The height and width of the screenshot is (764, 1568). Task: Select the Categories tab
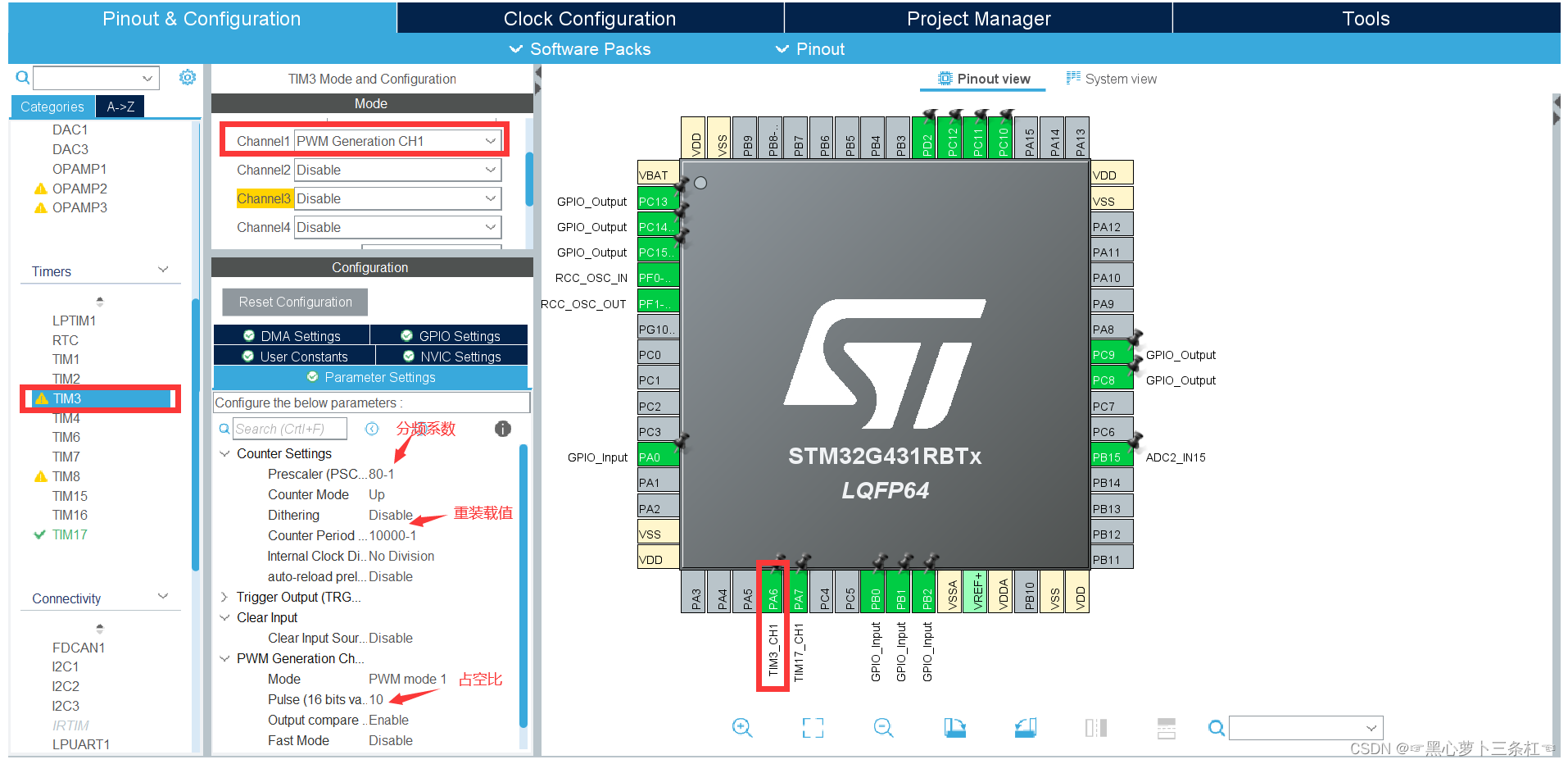tap(52, 107)
